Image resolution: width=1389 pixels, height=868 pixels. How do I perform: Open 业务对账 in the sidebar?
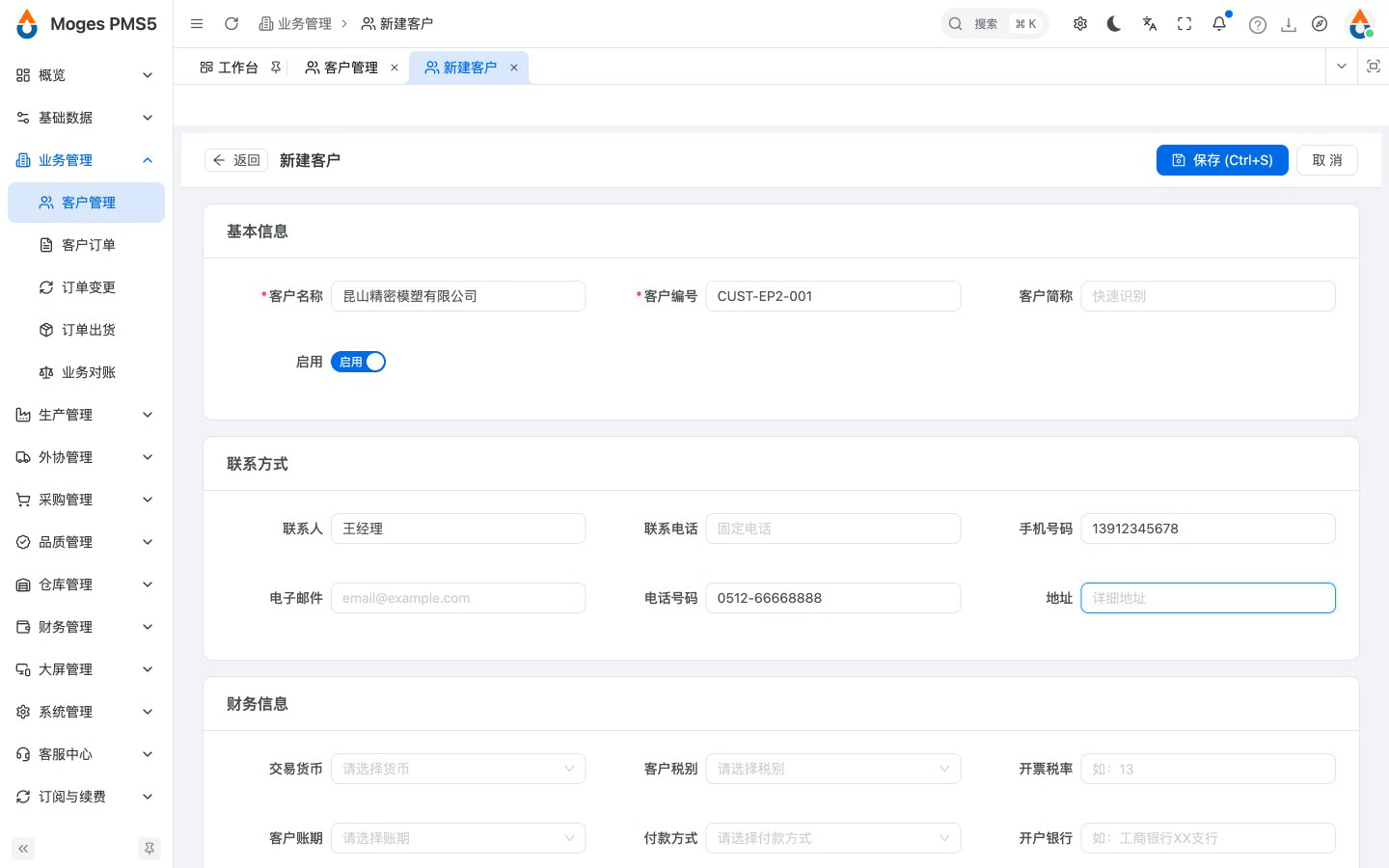tap(86, 372)
